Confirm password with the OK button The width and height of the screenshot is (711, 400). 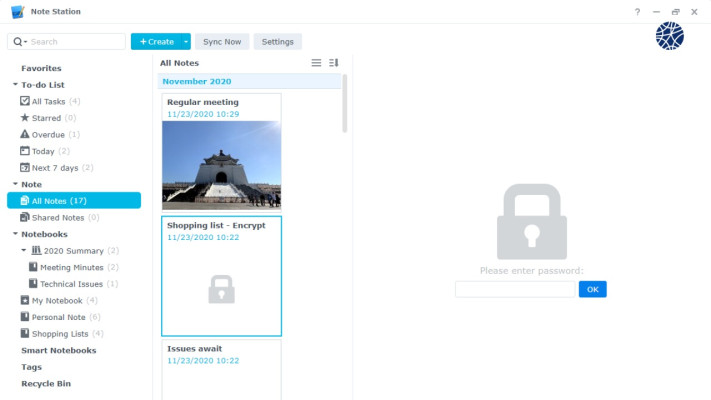593,289
